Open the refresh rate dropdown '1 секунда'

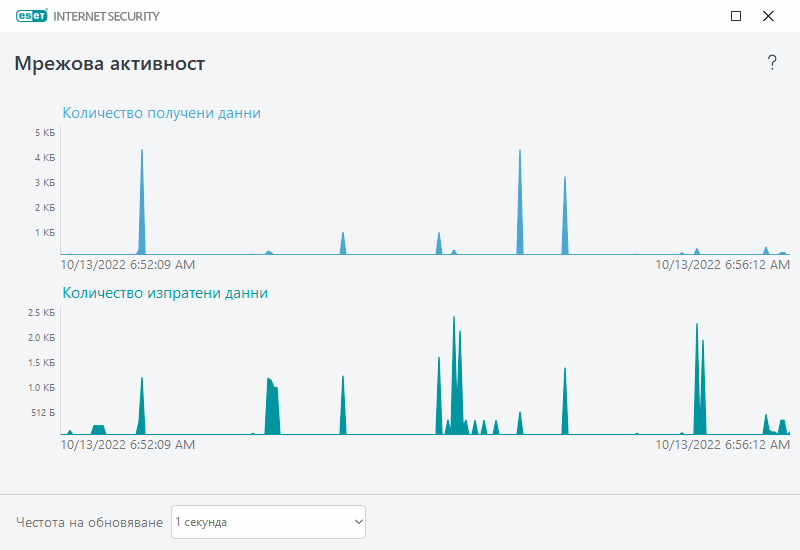pos(268,522)
